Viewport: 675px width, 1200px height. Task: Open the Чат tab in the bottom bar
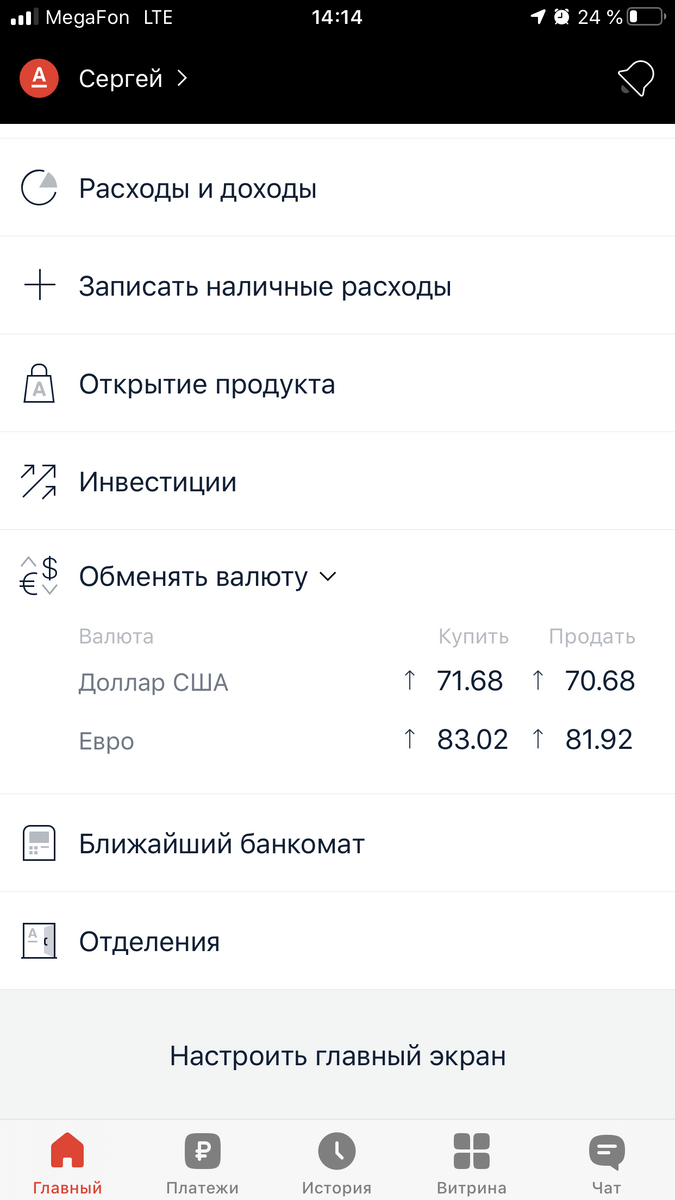click(606, 1160)
